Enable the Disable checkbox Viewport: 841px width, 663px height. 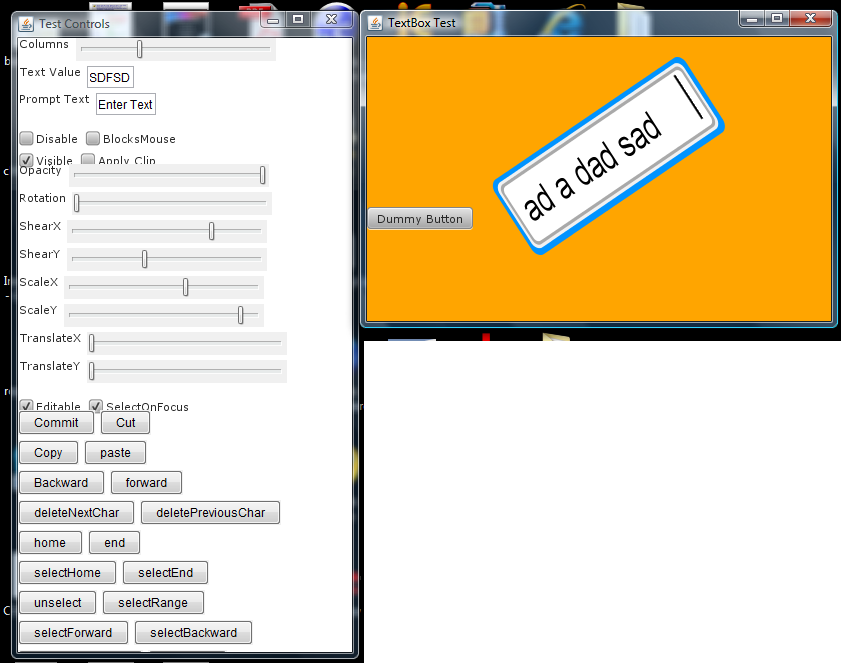click(27, 139)
